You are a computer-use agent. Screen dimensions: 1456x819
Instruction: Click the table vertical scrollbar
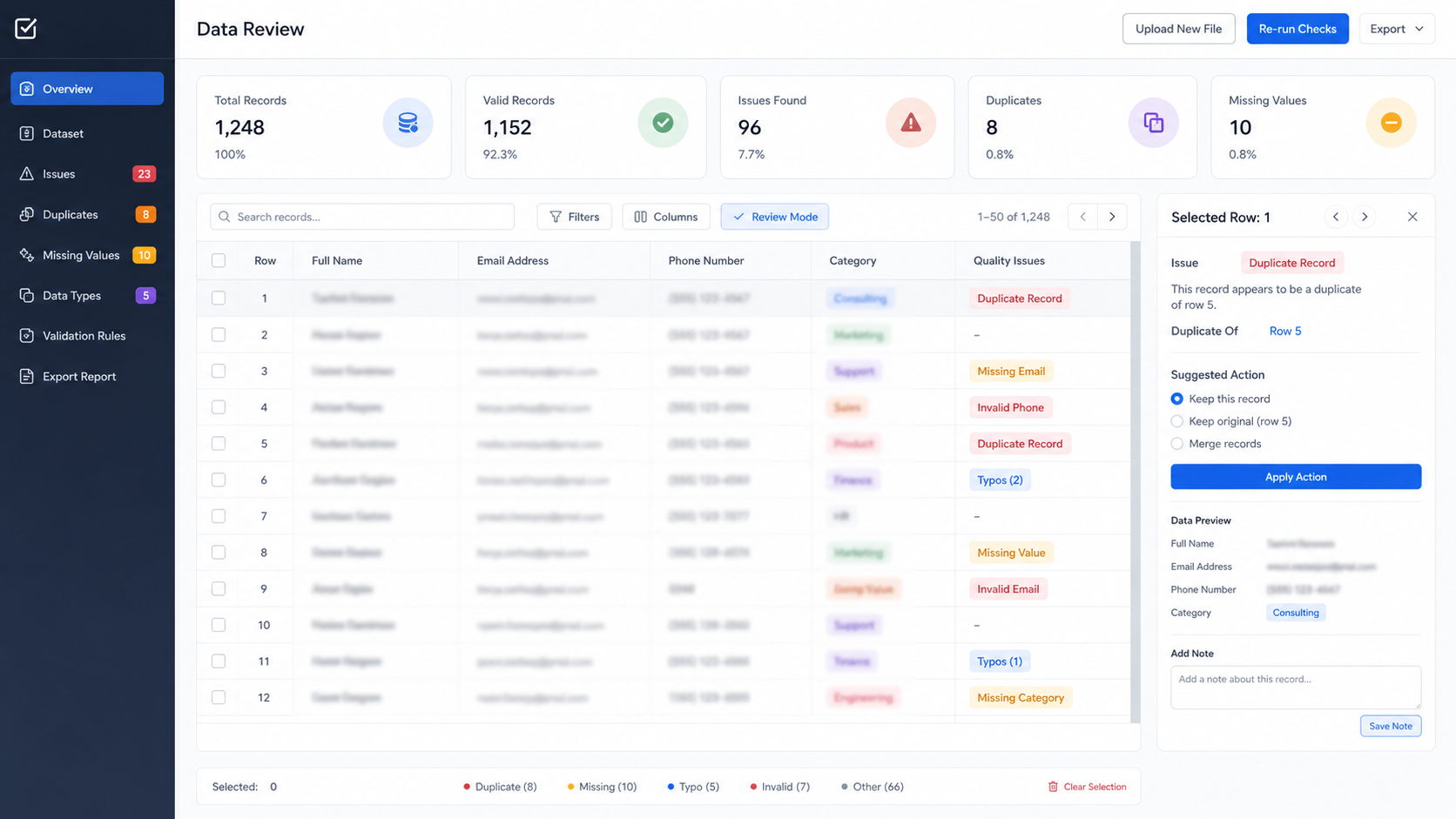[1135, 482]
